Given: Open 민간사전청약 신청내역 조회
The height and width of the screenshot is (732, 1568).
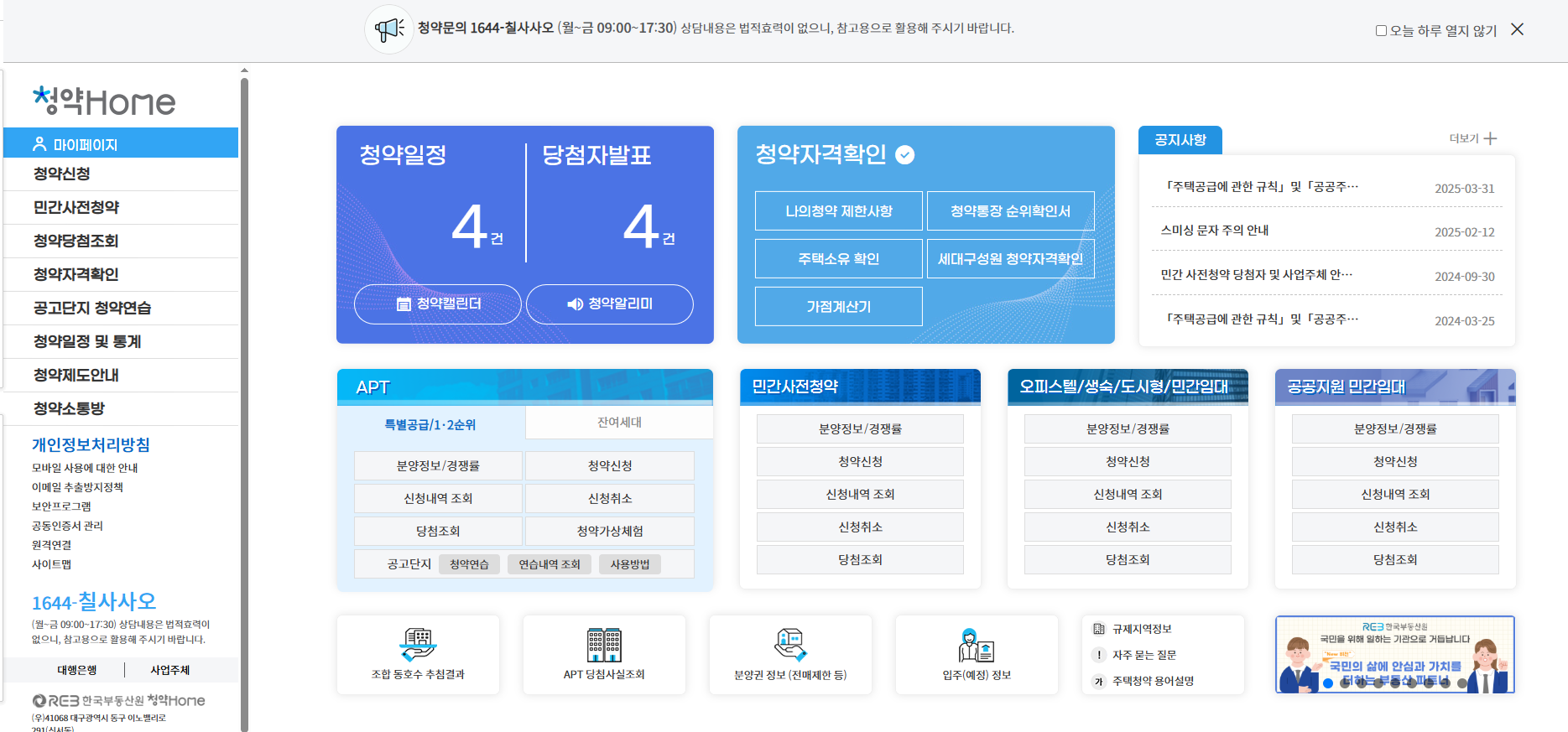Looking at the screenshot, I should (860, 494).
